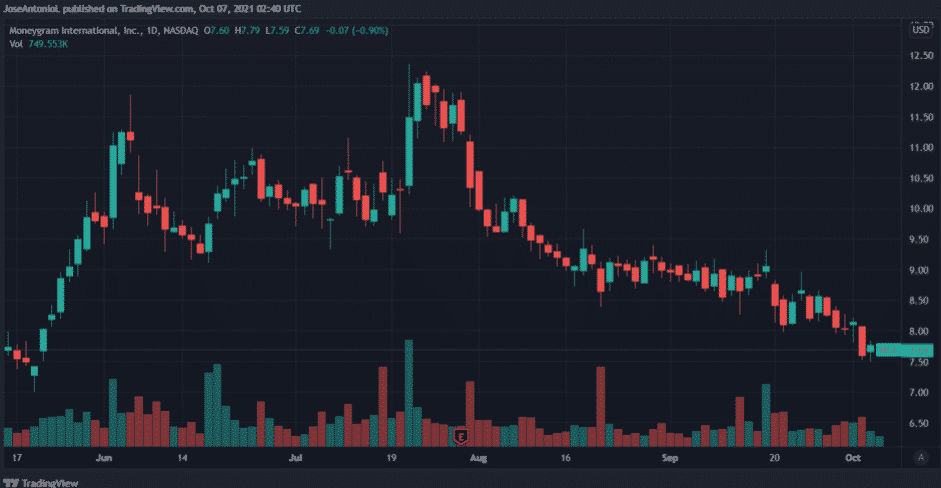Screen dimensions: 941x488
Task: Click the 12.00 price axis label
Action: pyautogui.click(x=921, y=86)
